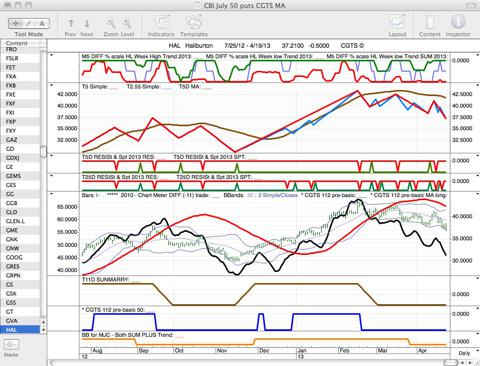The image size is (480, 366).
Task: Select the line drawing tool mode
Action: 29,23
